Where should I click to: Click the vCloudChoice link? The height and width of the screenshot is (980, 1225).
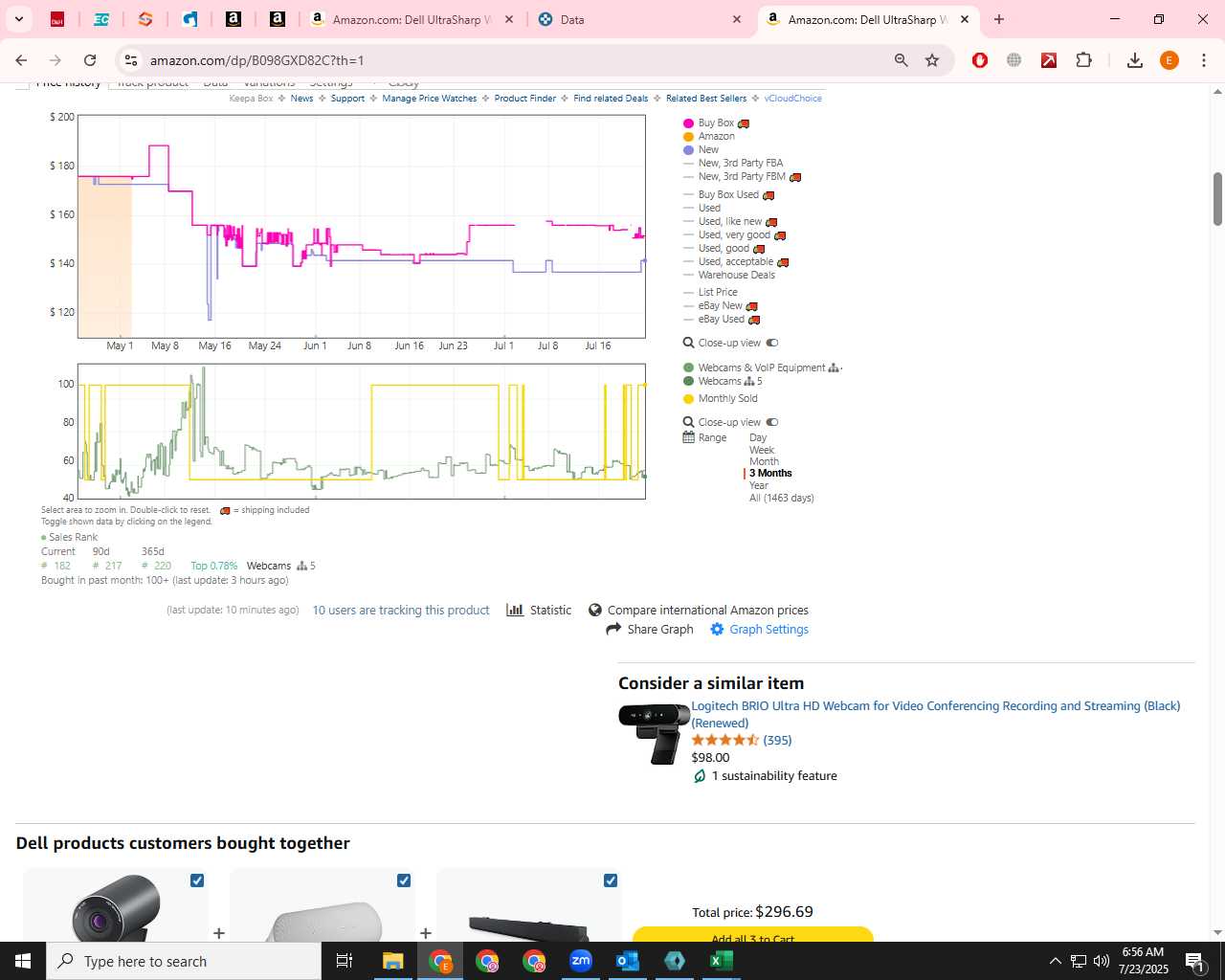click(792, 98)
